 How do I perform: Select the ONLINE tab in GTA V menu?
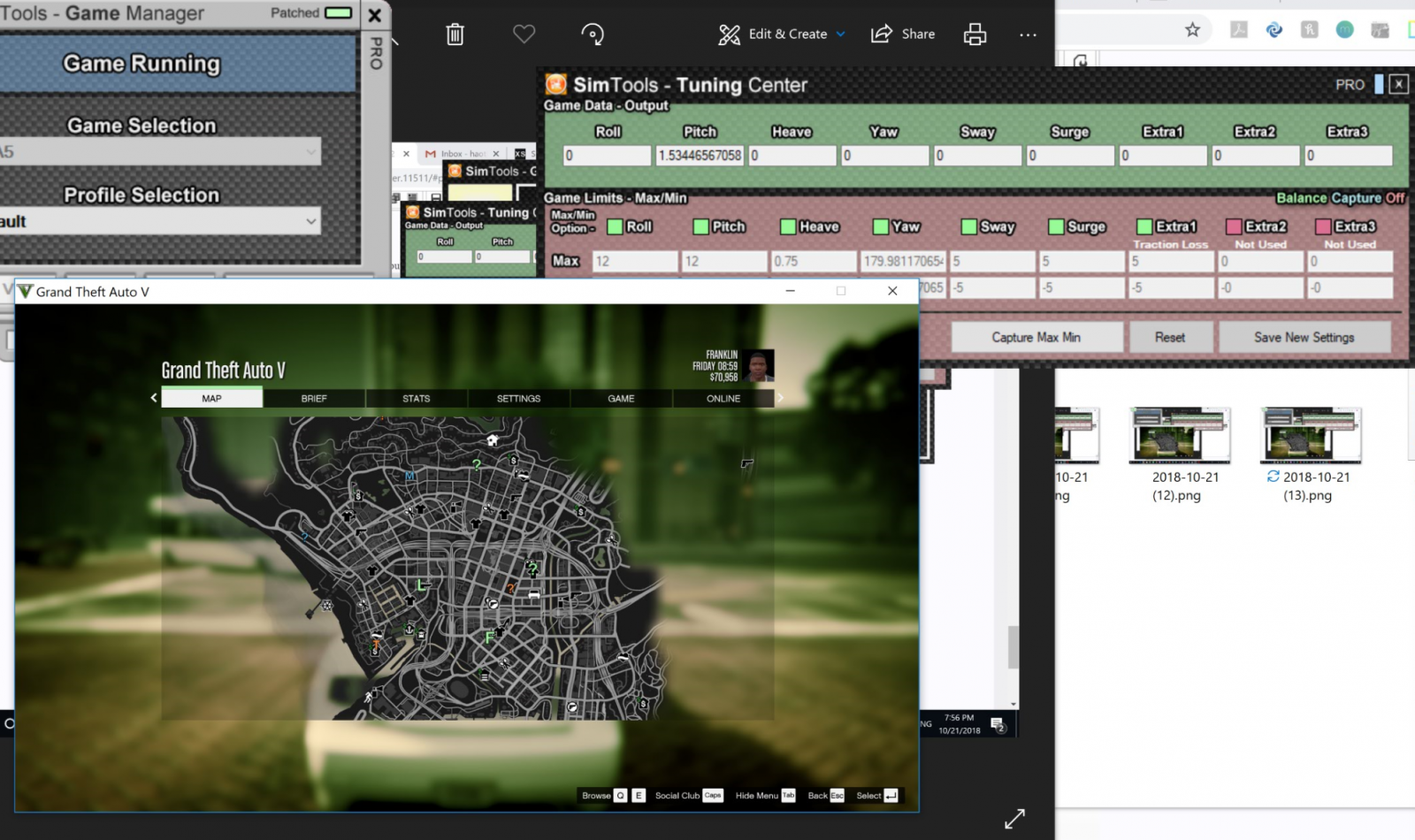tap(723, 399)
